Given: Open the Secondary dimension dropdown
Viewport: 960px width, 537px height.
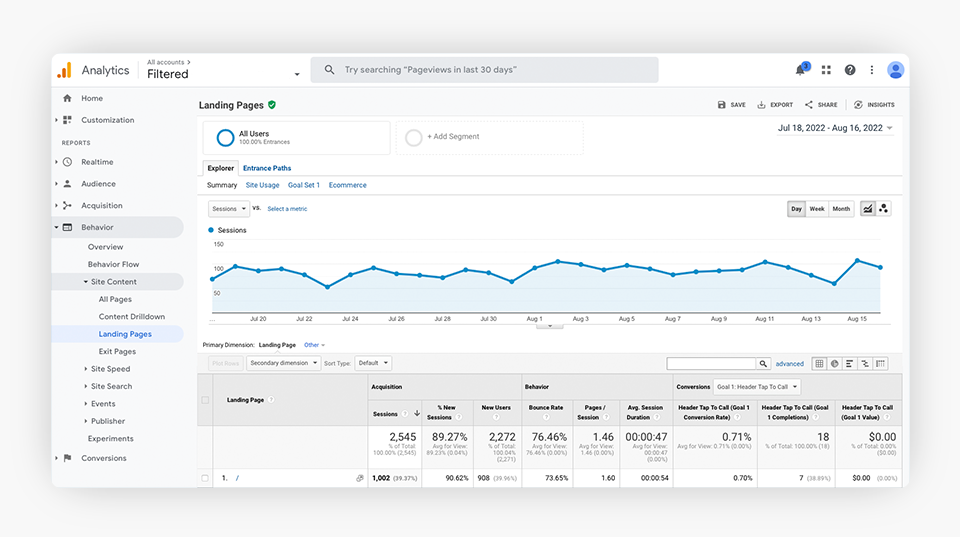Looking at the screenshot, I should click(284, 363).
